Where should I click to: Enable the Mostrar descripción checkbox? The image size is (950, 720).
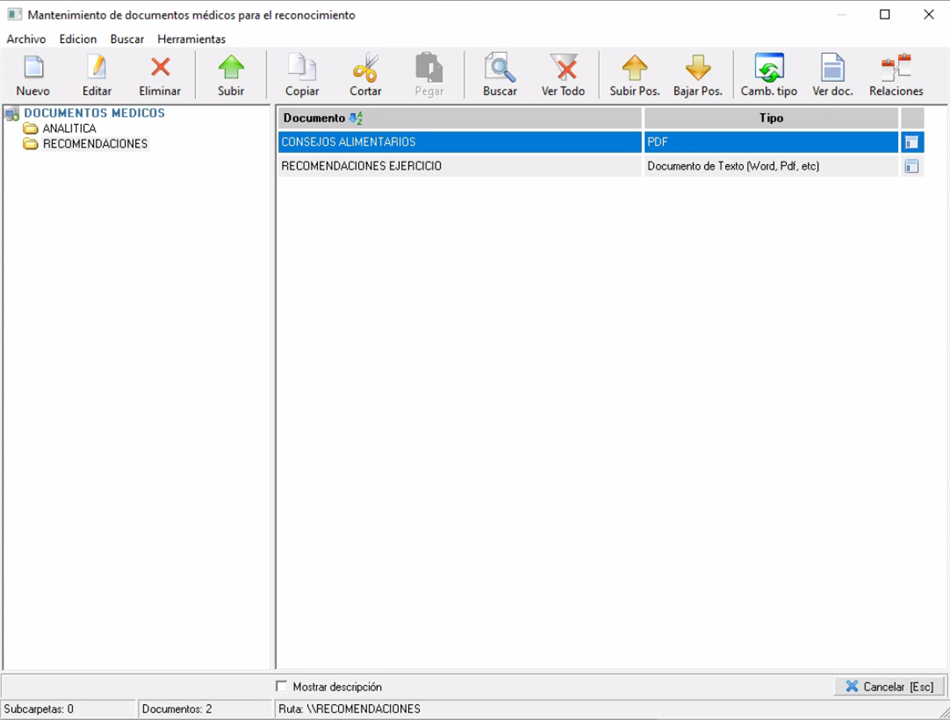[281, 687]
